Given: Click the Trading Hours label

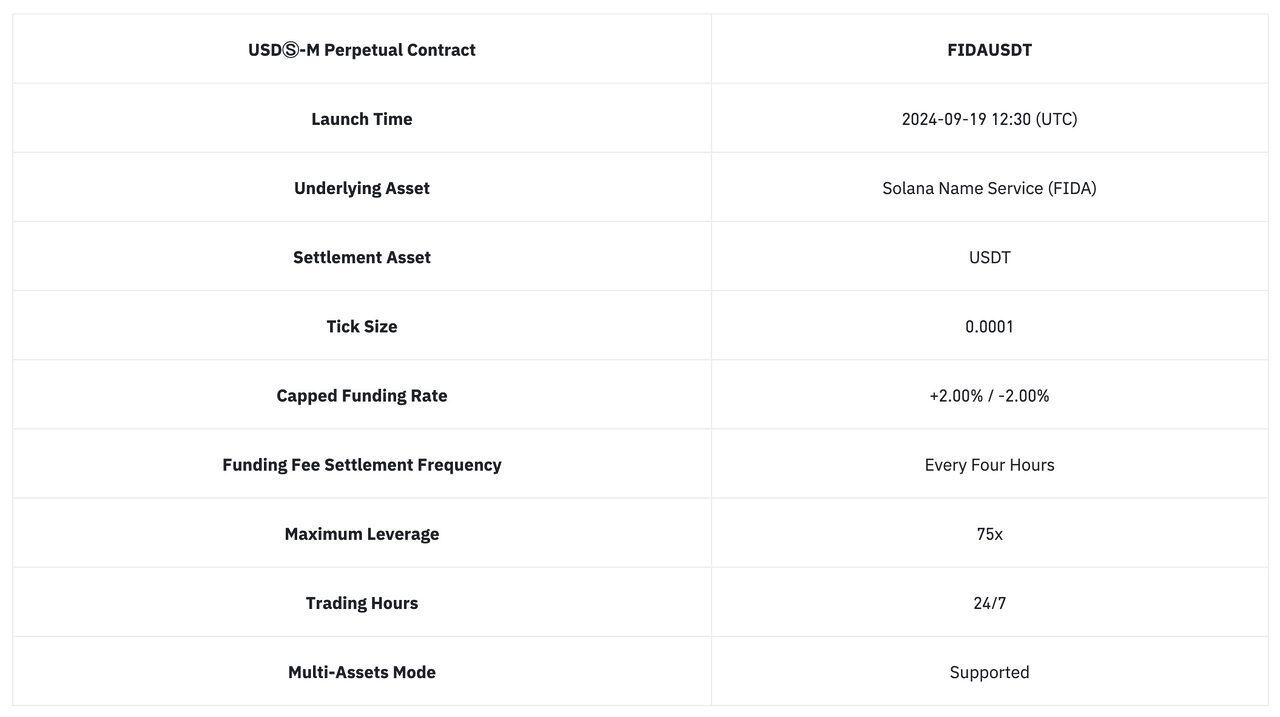Looking at the screenshot, I should point(362,603).
